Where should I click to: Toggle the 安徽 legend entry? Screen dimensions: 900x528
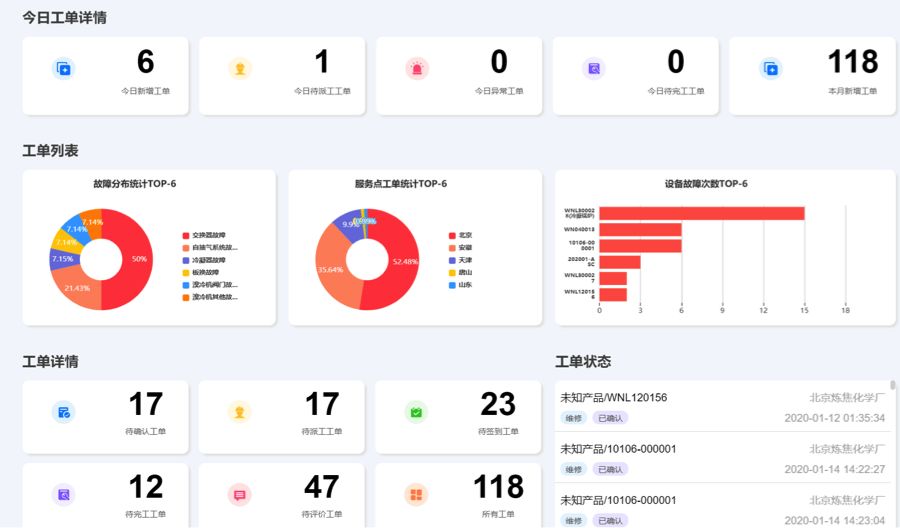click(x=460, y=248)
